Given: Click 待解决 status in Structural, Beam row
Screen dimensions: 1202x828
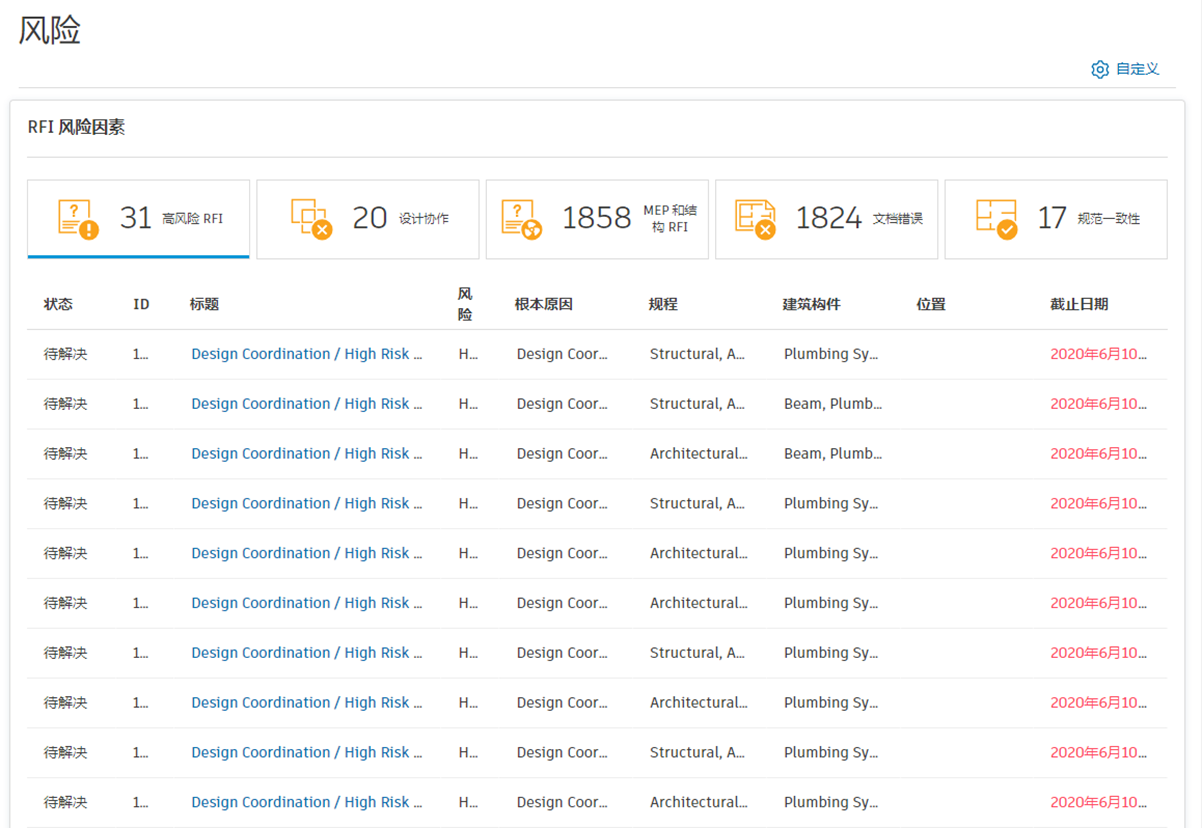Looking at the screenshot, I should [x=65, y=404].
